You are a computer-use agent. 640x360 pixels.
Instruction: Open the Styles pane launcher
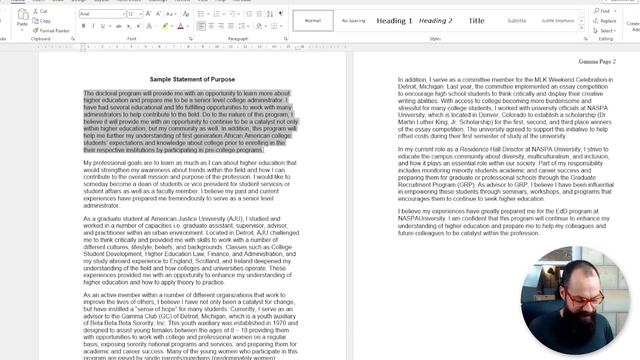(x=585, y=39)
